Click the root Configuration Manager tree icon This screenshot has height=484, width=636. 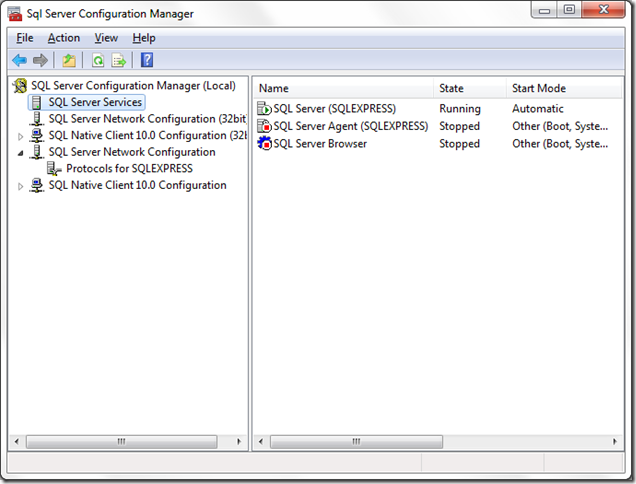20,86
